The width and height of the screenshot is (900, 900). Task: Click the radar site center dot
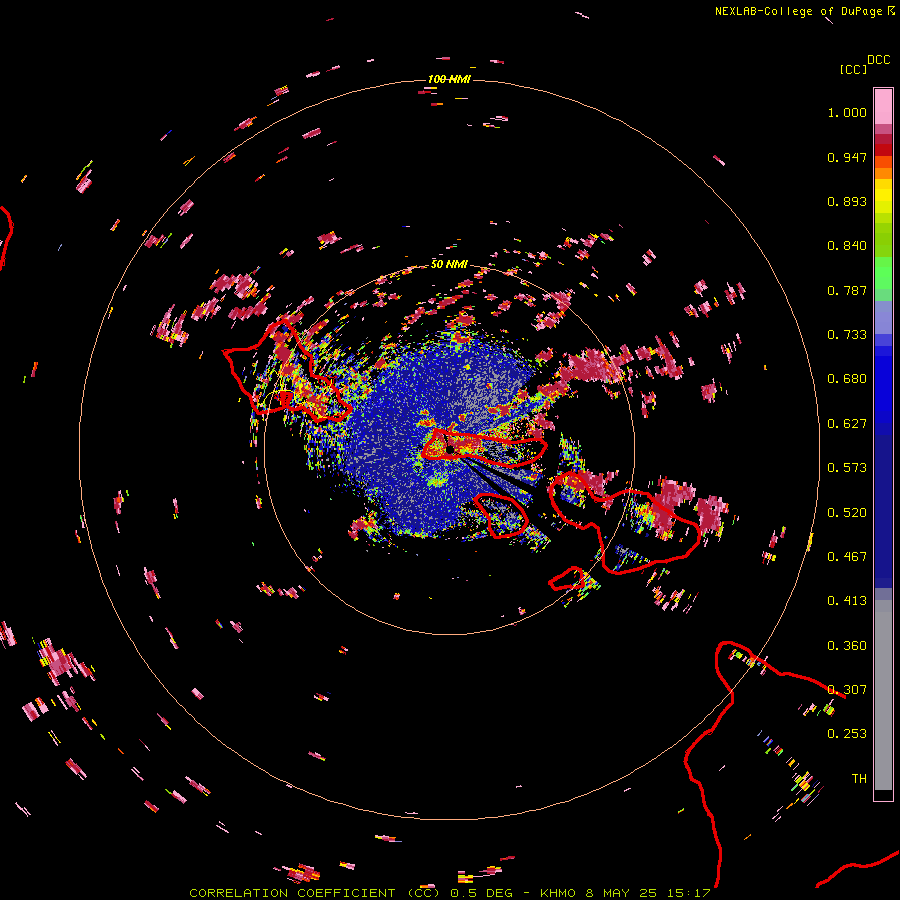click(x=449, y=449)
